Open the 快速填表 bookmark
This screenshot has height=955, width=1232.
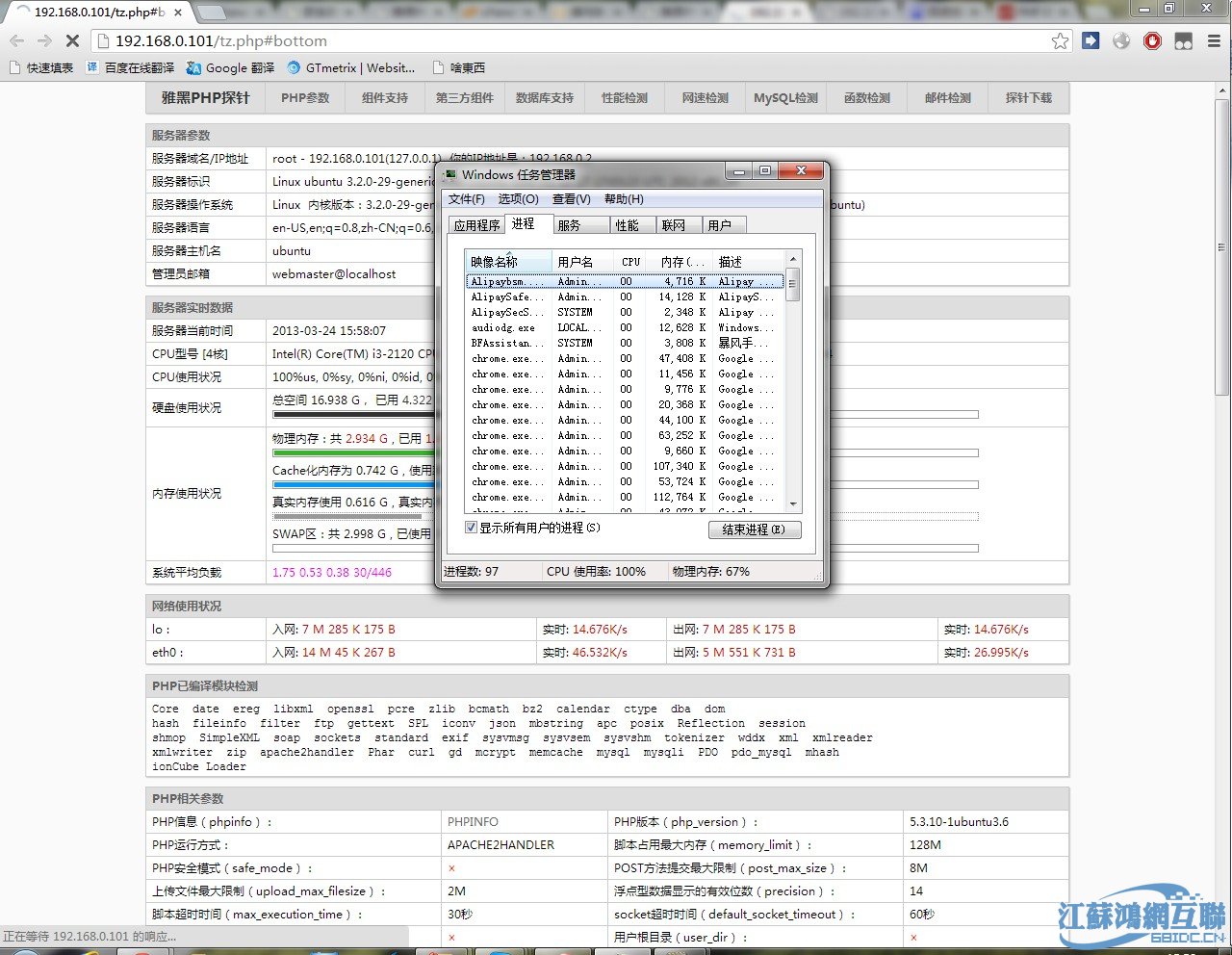[40, 67]
